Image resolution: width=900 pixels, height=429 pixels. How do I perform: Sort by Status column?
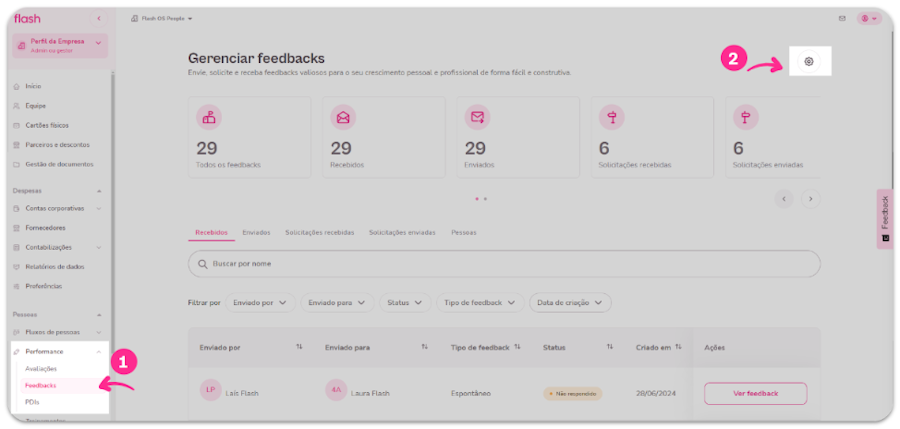pos(610,347)
